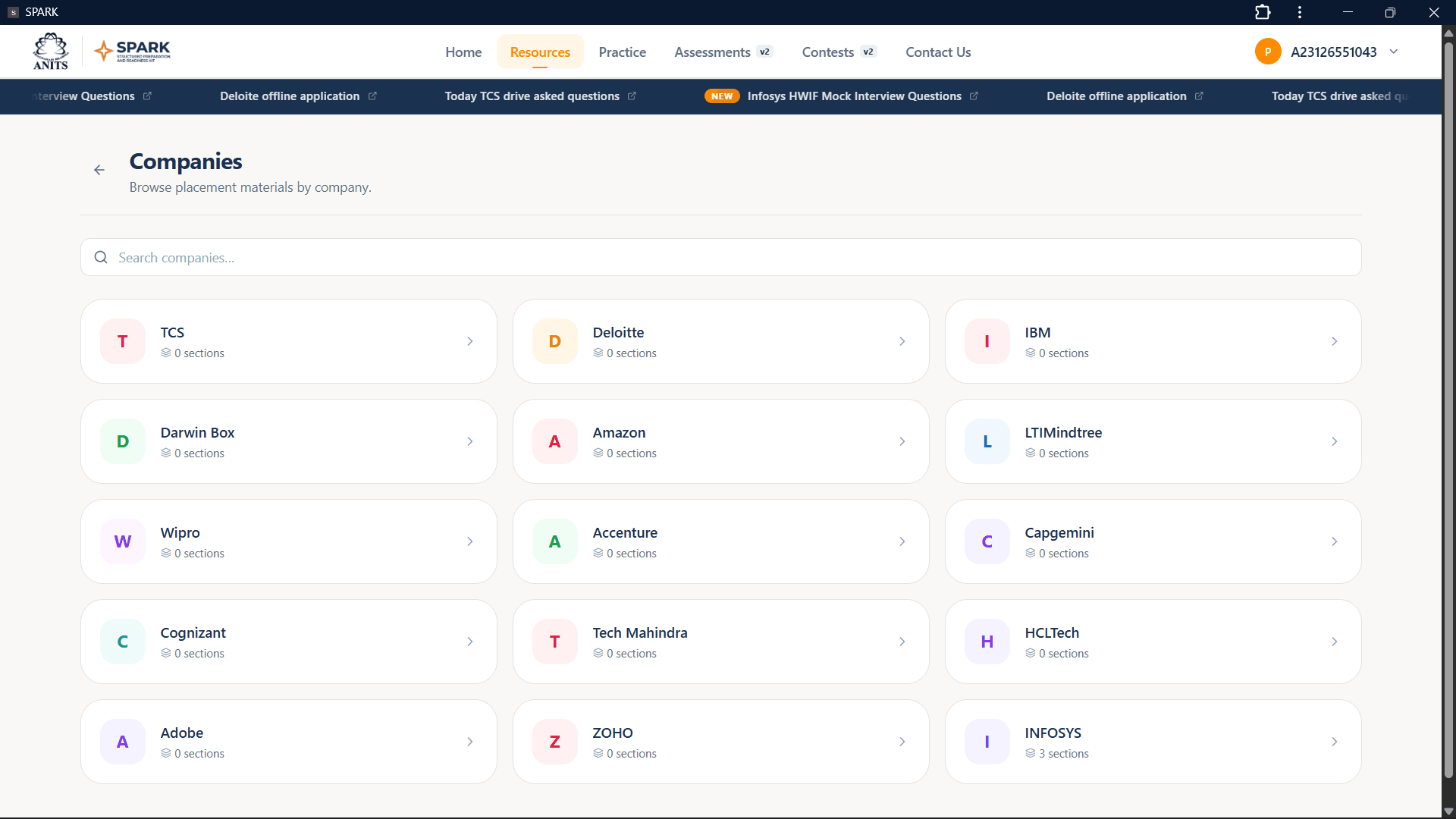Click the Accenture letter avatar
Viewport: 1456px width, 819px height.
555,541
